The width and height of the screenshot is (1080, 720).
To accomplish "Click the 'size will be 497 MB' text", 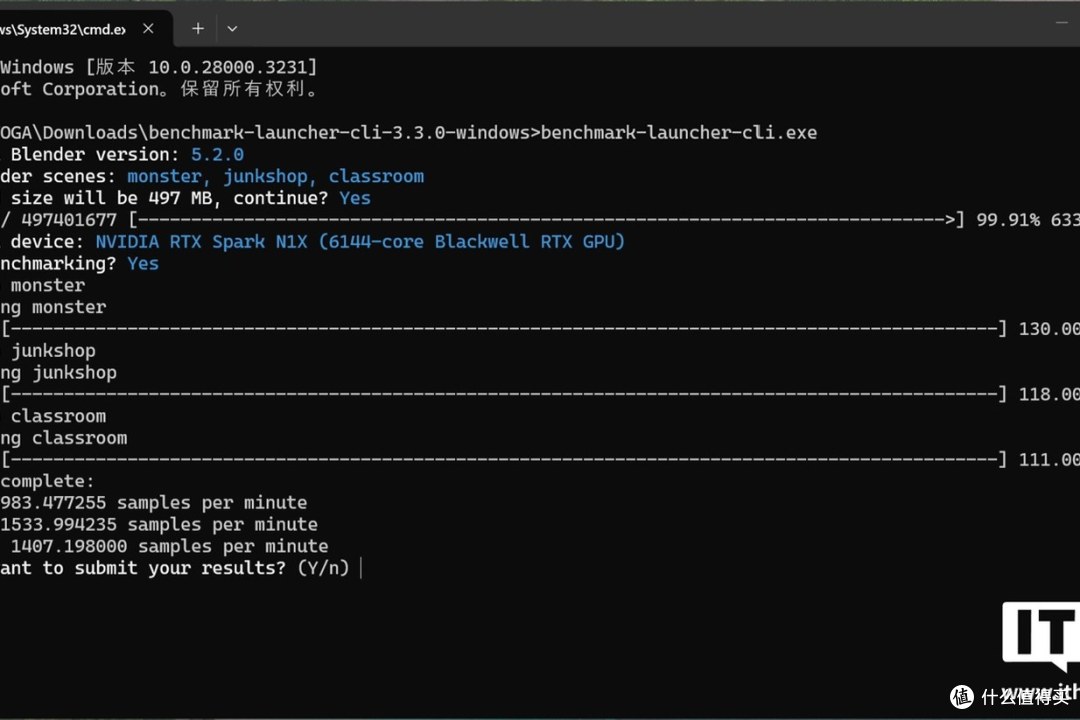I will click(x=111, y=198).
